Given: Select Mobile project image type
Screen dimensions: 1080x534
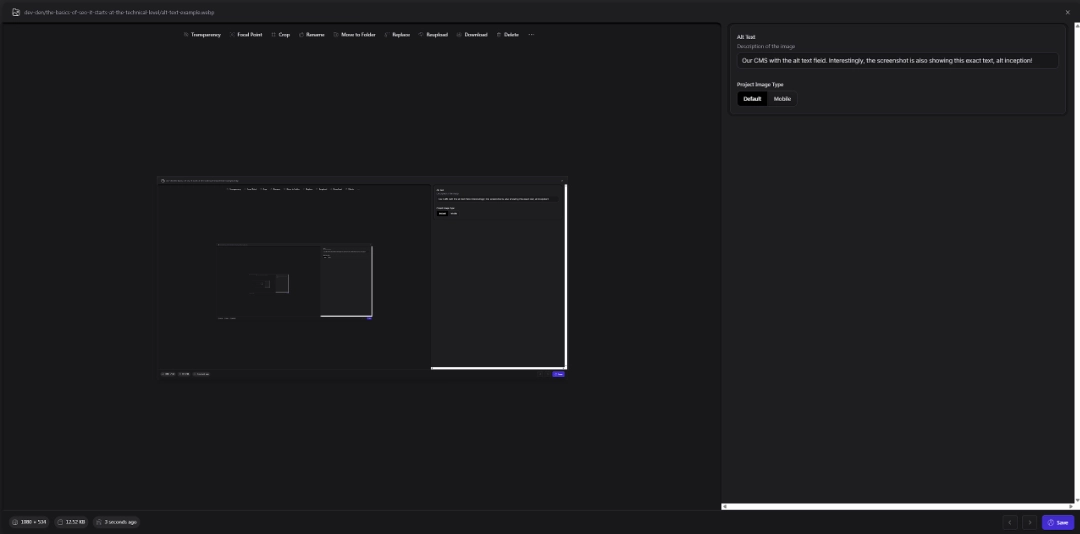Looking at the screenshot, I should 782,99.
